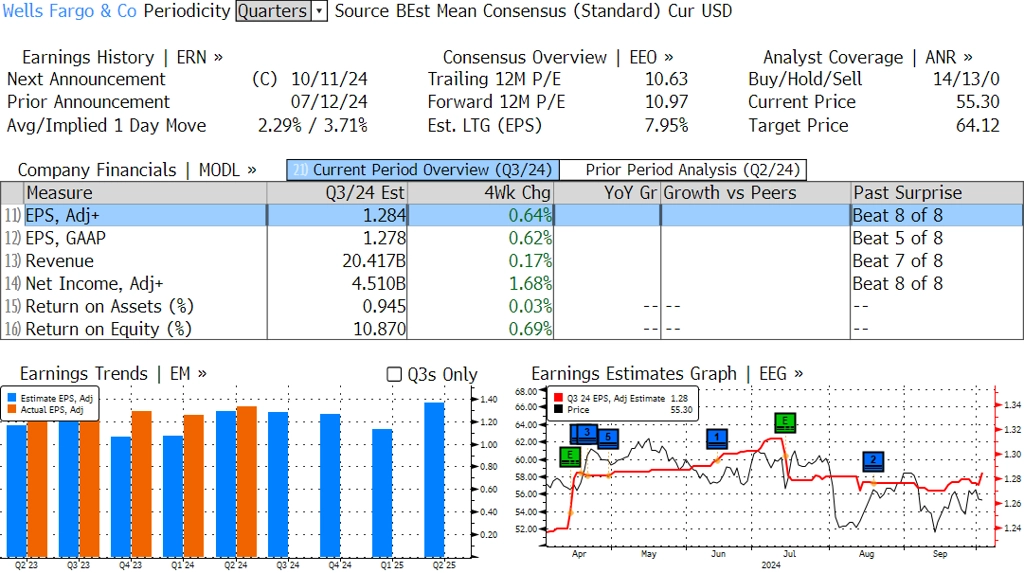
Task: Click the Past Surprise column header
Action: pos(936,193)
